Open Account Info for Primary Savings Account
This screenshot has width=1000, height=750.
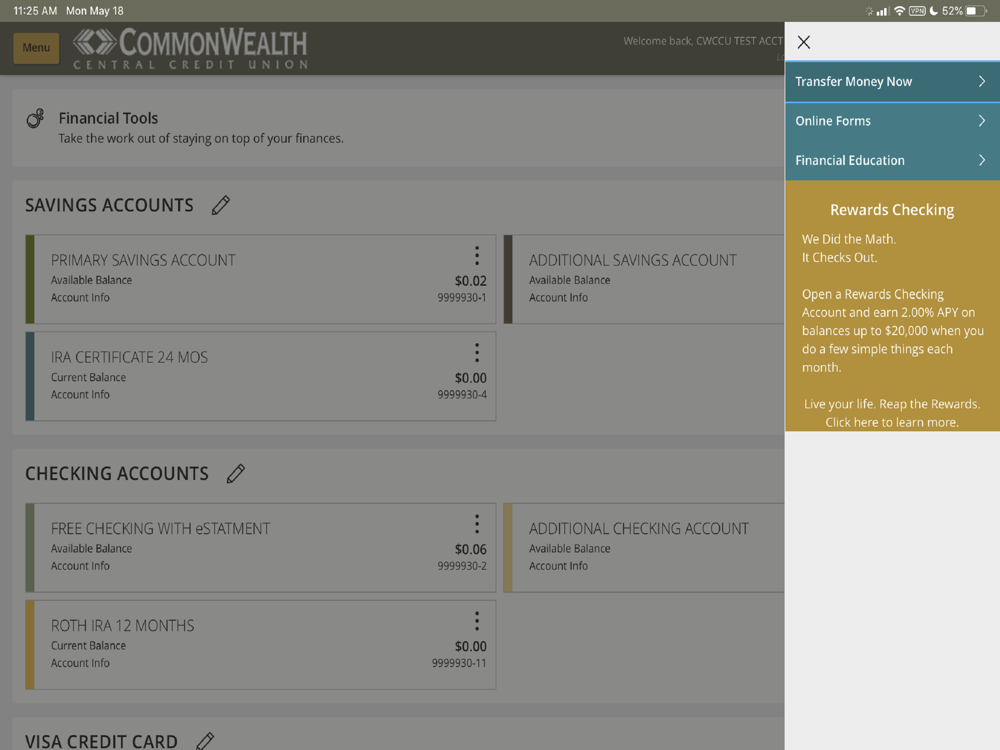80,298
